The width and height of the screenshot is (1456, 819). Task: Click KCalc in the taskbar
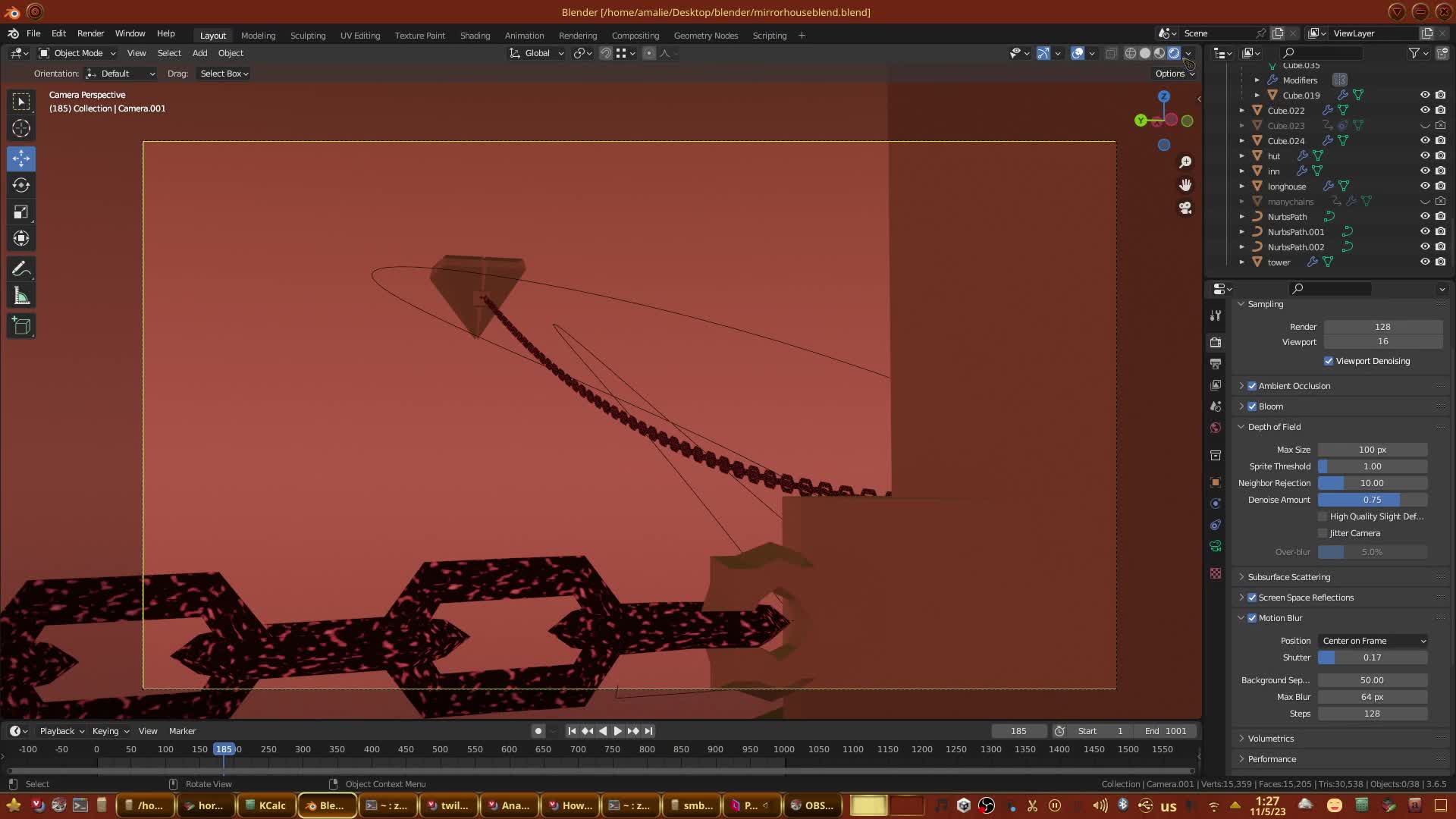(266, 805)
